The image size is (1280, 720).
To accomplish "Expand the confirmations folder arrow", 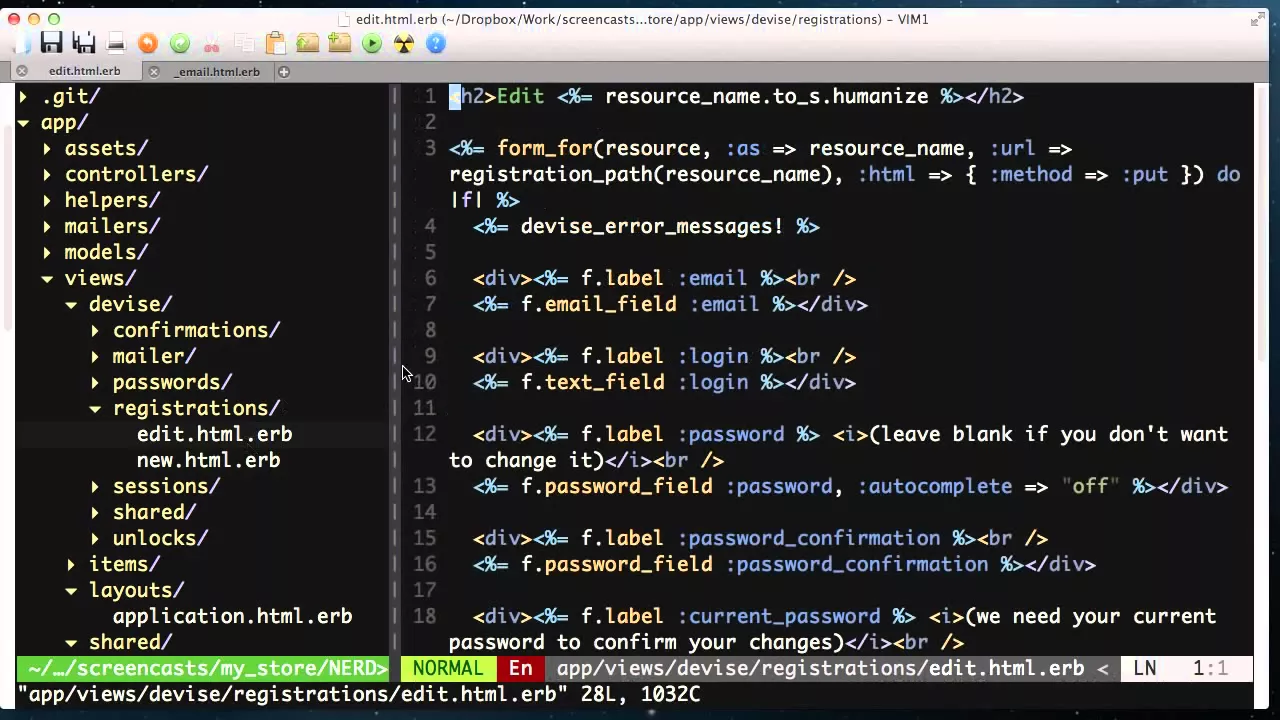I will [x=95, y=331].
